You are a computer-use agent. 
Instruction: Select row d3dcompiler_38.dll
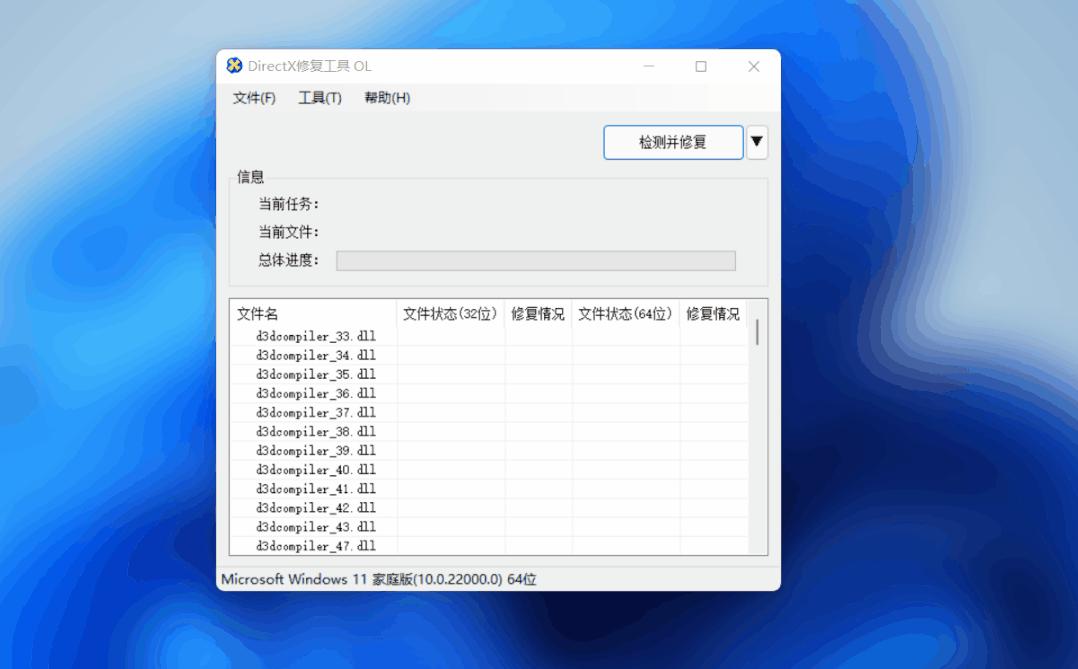pos(488,432)
